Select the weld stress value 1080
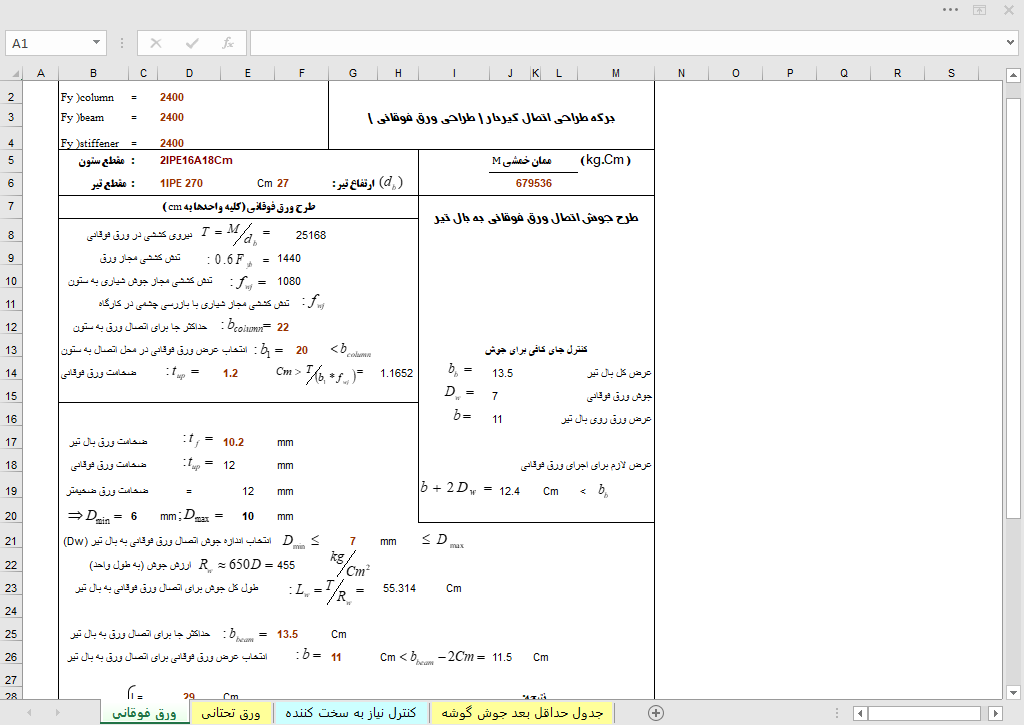This screenshot has width=1024, height=725. tap(289, 282)
